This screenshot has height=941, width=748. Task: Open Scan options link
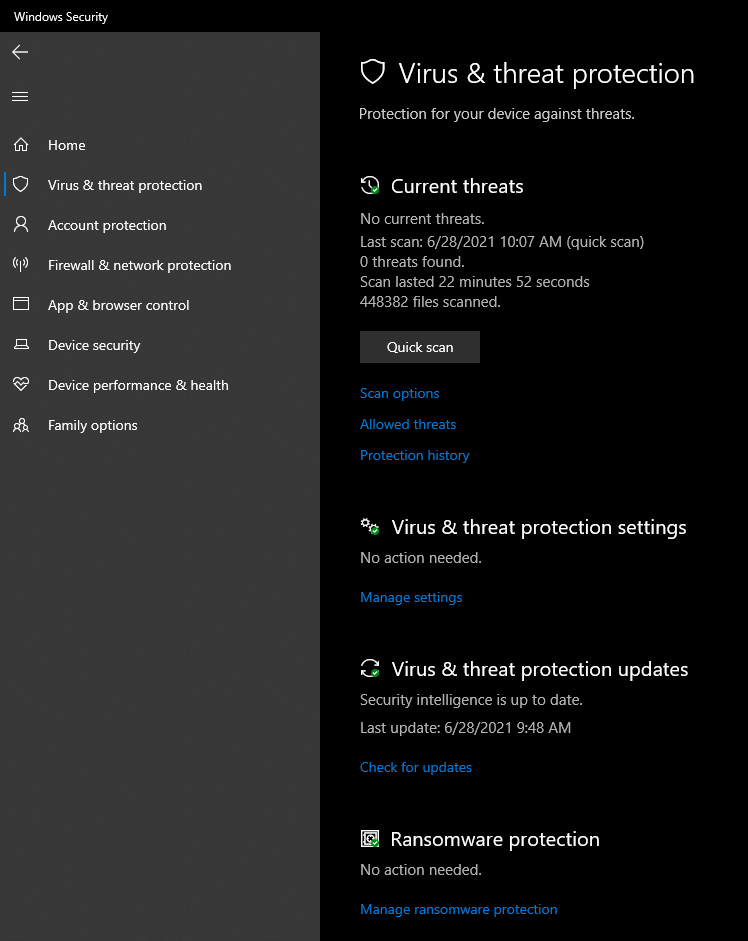tap(399, 393)
